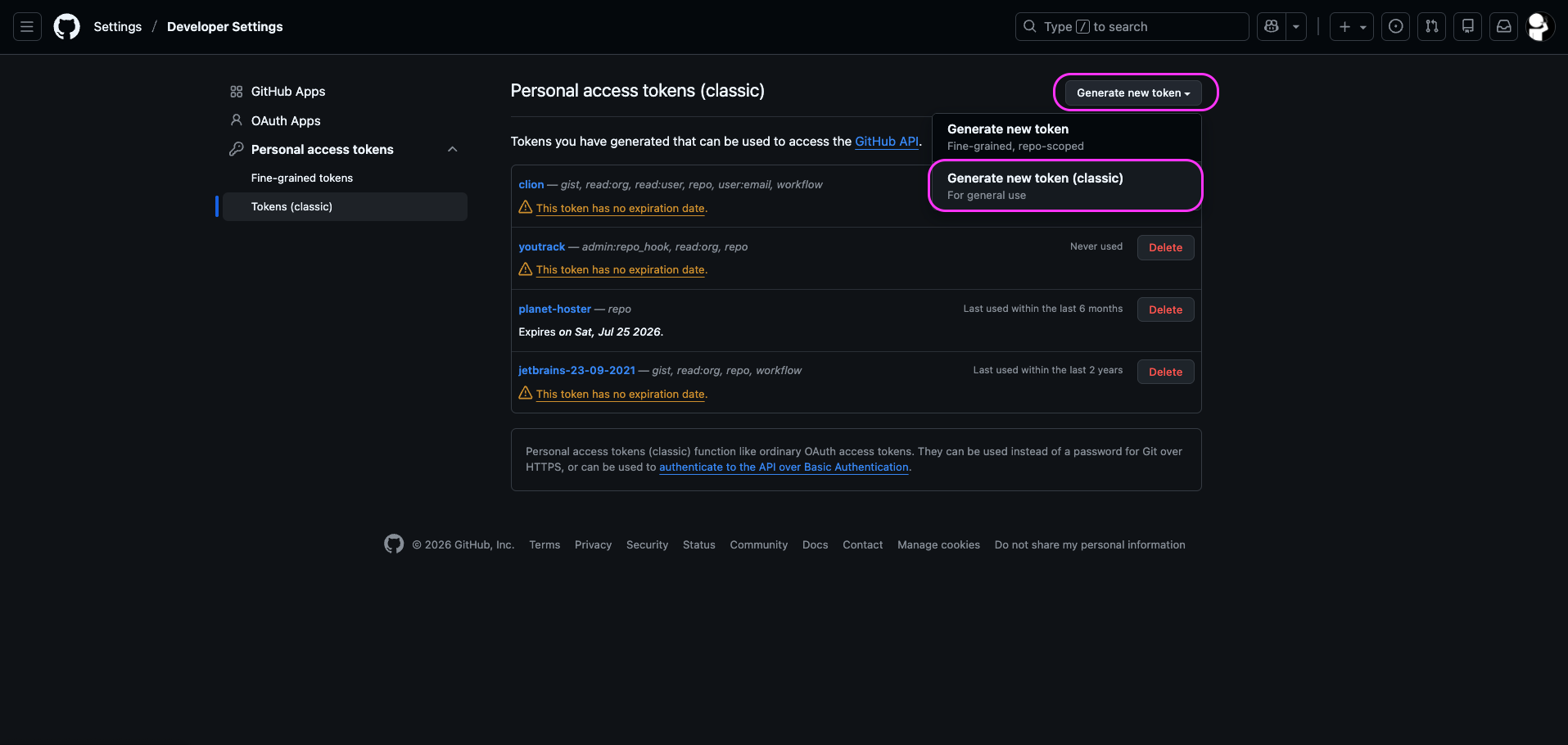Select Generate new token (classic) option
This screenshot has height=745, width=1568.
(x=1065, y=186)
